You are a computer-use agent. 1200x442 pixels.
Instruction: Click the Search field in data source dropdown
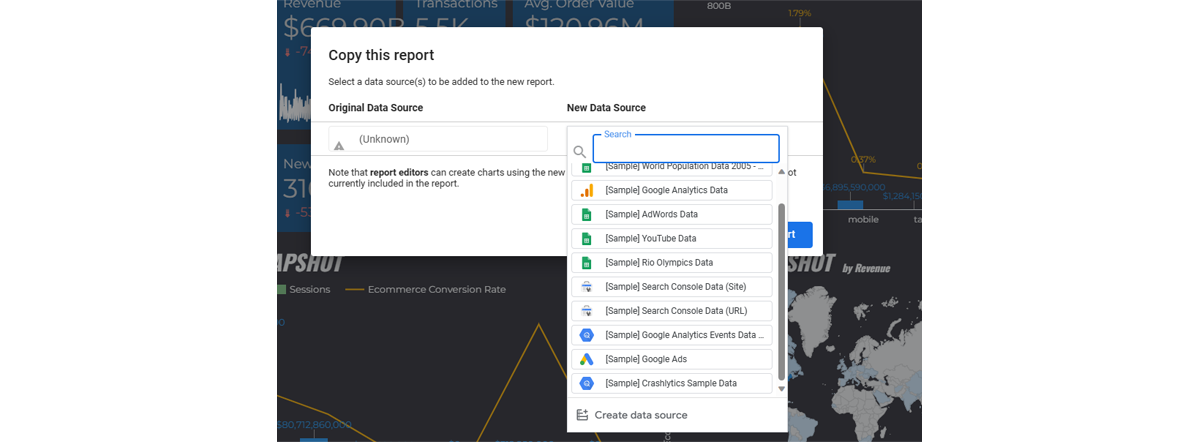point(685,148)
